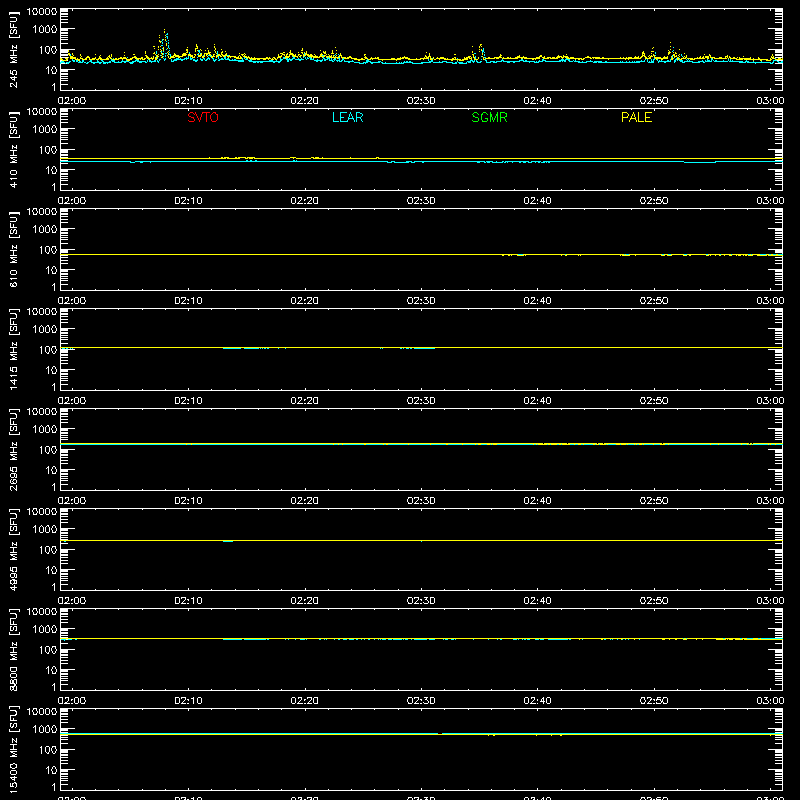Click 03:00 tick label under the 245 MHz plot
This screenshot has width=800, height=800.
click(770, 101)
